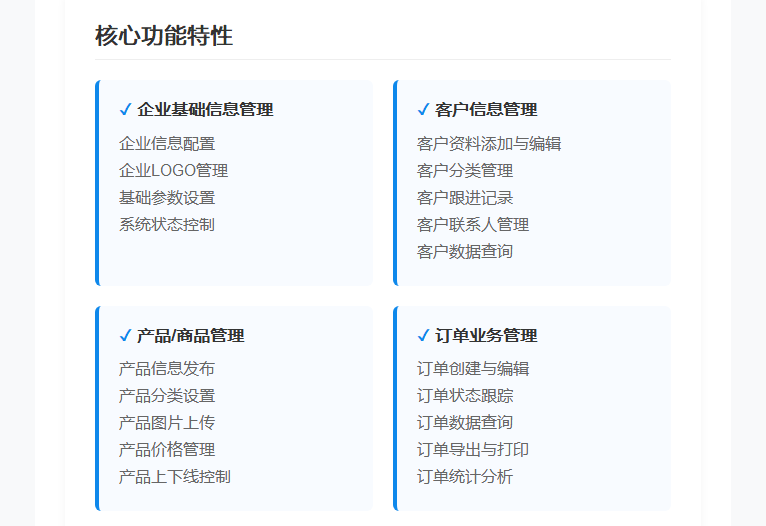Select the 产品信息发布 list item

(167, 369)
